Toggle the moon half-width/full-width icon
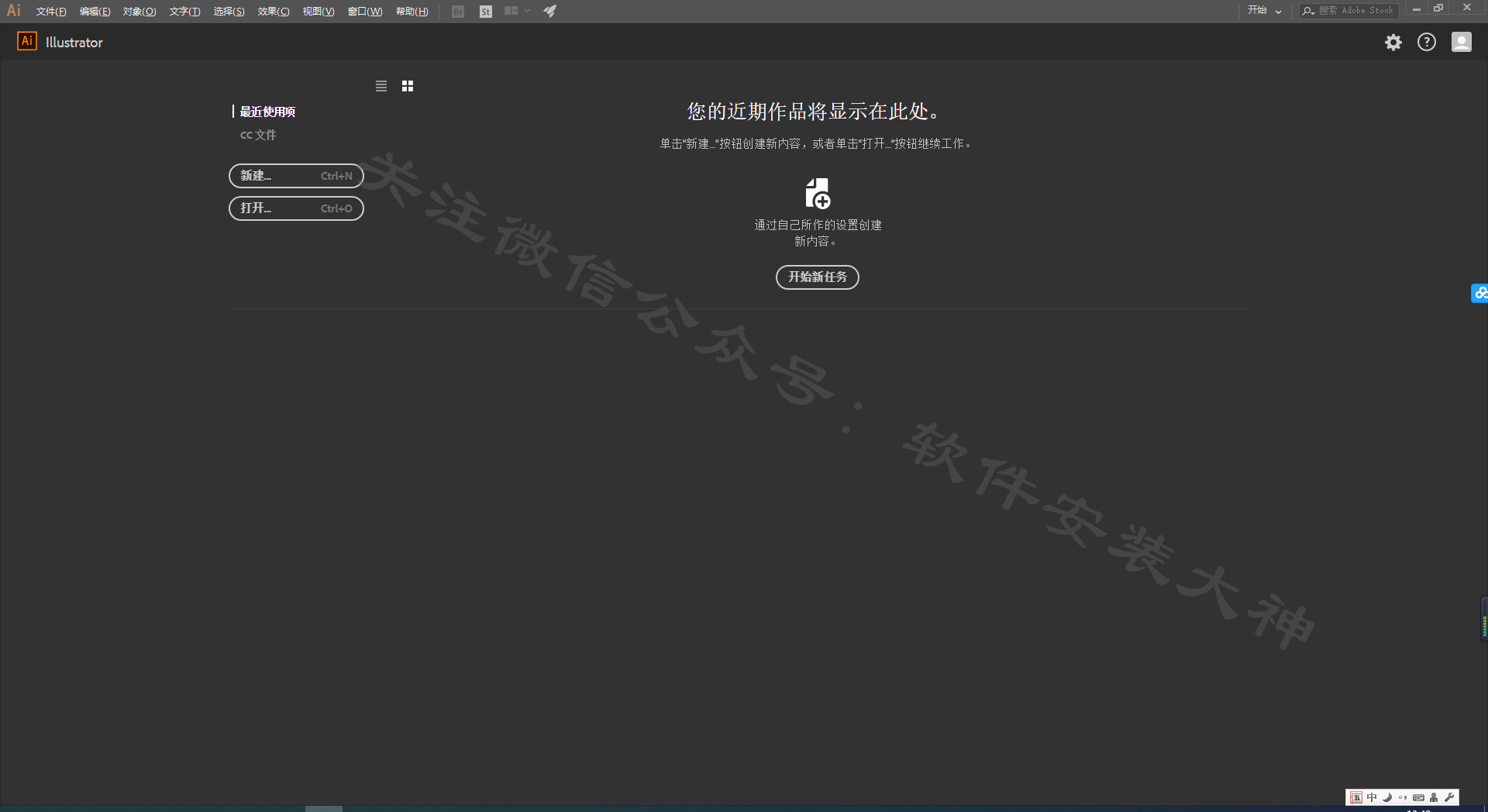Viewport: 1488px width, 812px height. pyautogui.click(x=1387, y=797)
